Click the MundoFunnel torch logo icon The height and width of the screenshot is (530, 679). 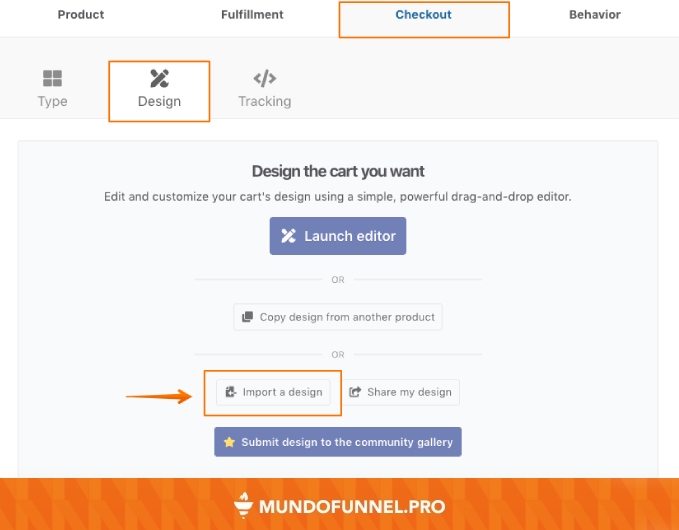coord(243,506)
